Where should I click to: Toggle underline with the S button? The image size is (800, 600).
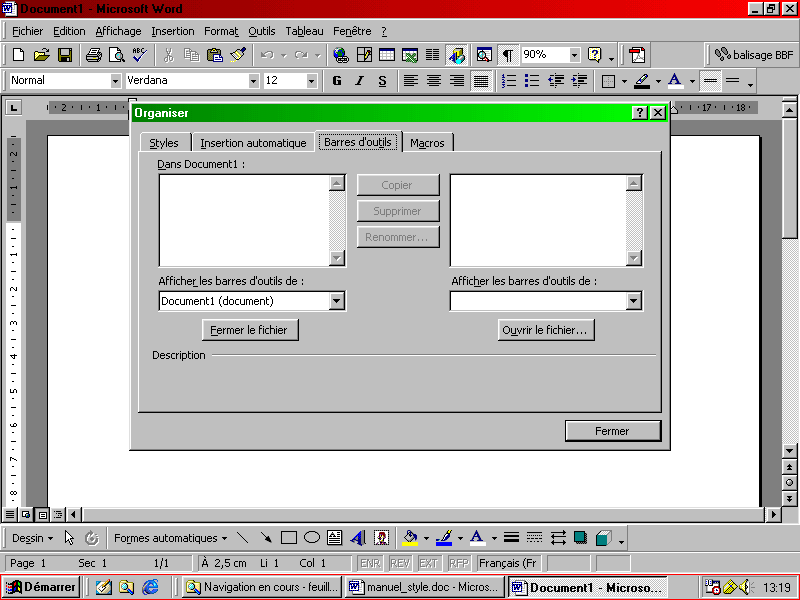point(383,81)
